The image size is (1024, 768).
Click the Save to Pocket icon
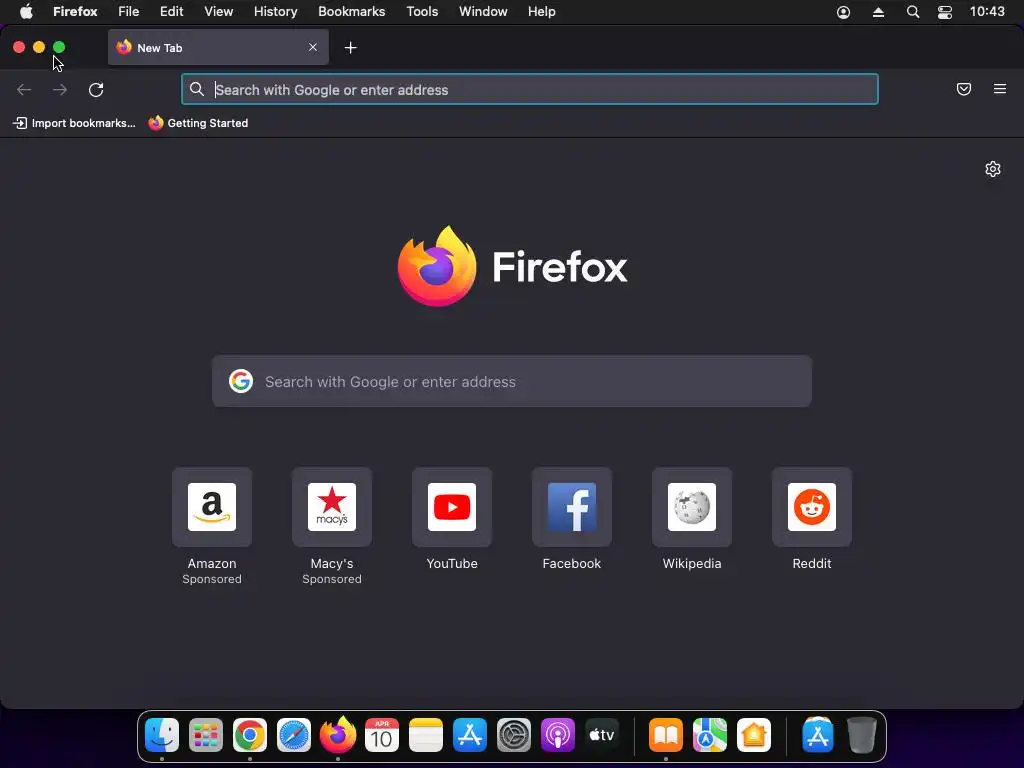click(x=963, y=89)
